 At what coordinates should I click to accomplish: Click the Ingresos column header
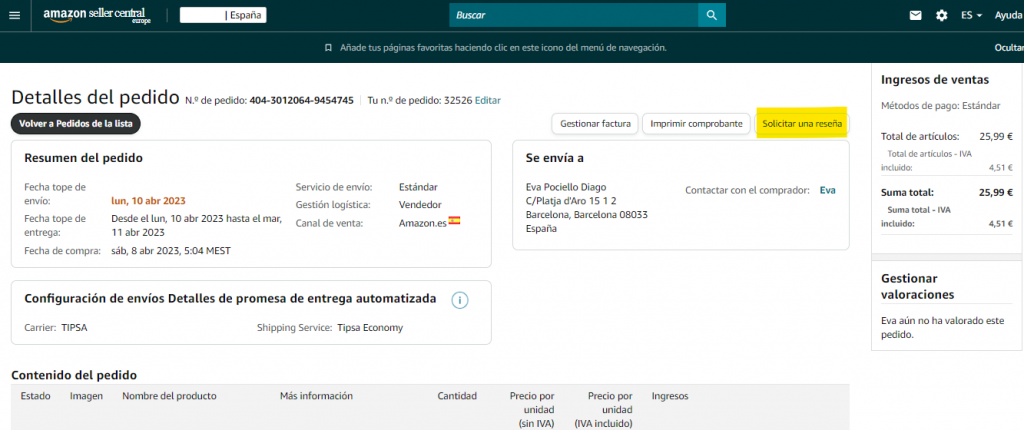[x=670, y=396]
